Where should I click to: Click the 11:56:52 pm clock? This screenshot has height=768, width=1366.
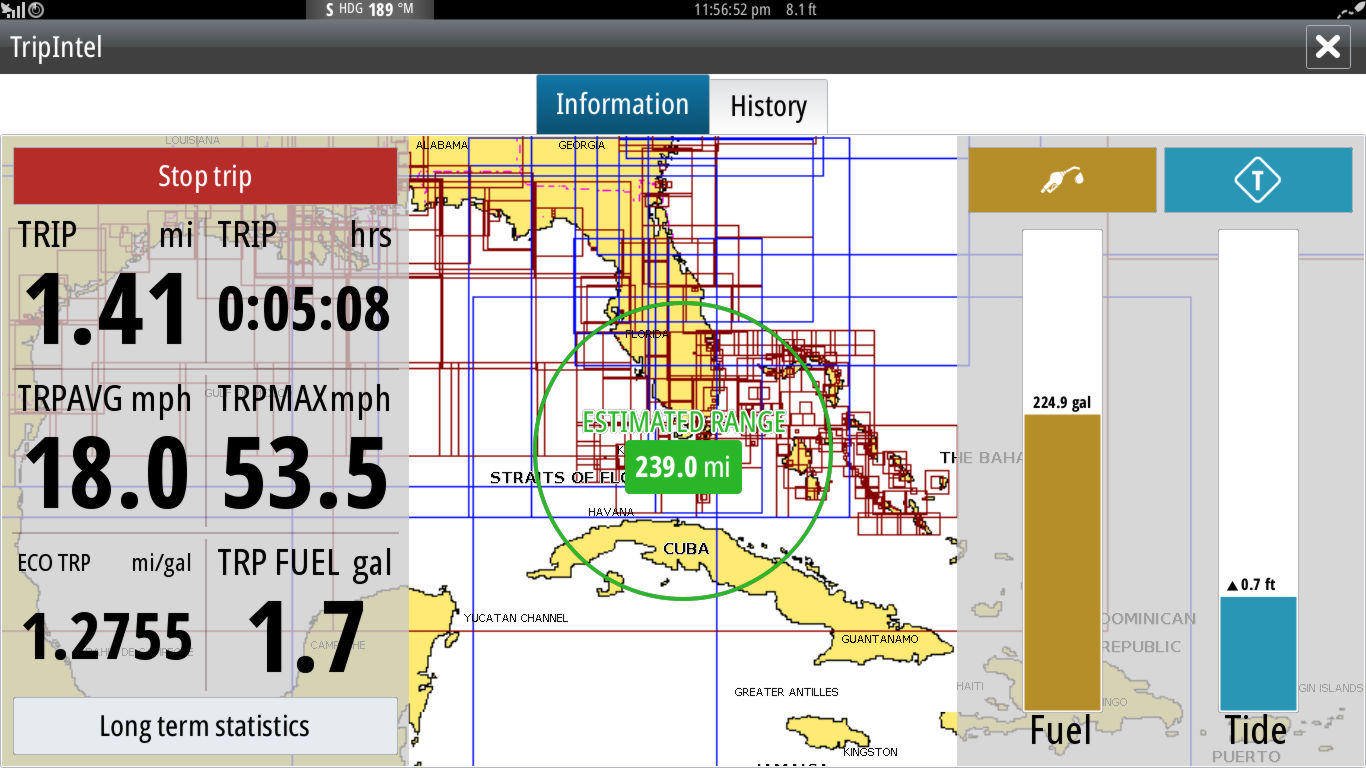click(732, 10)
